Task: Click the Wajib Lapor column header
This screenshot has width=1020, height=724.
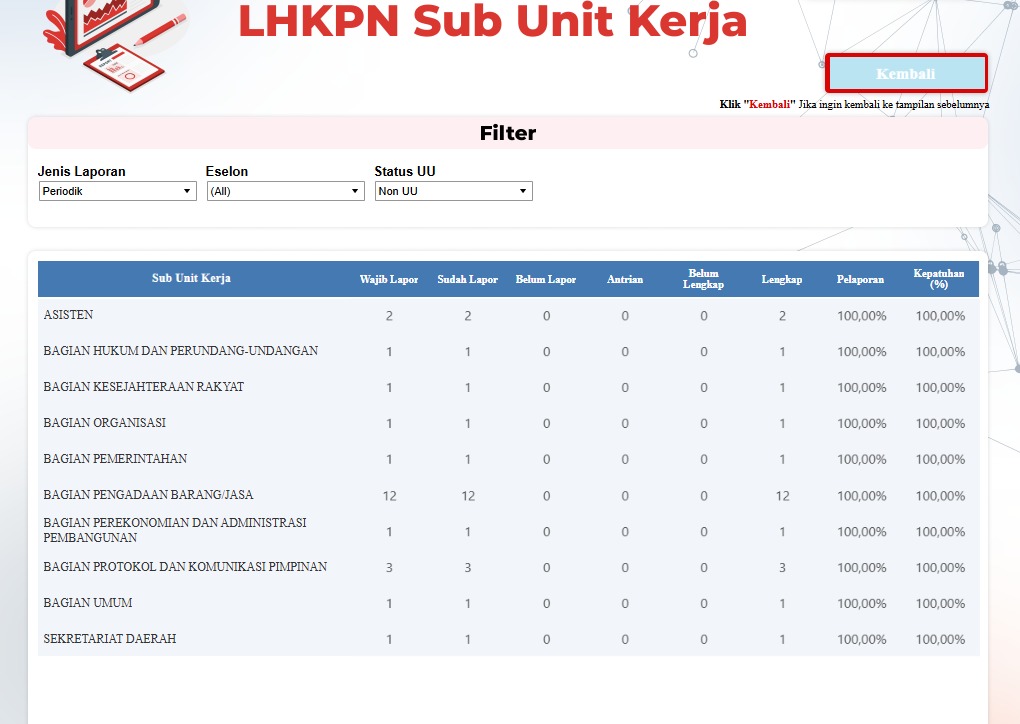Action: (389, 279)
